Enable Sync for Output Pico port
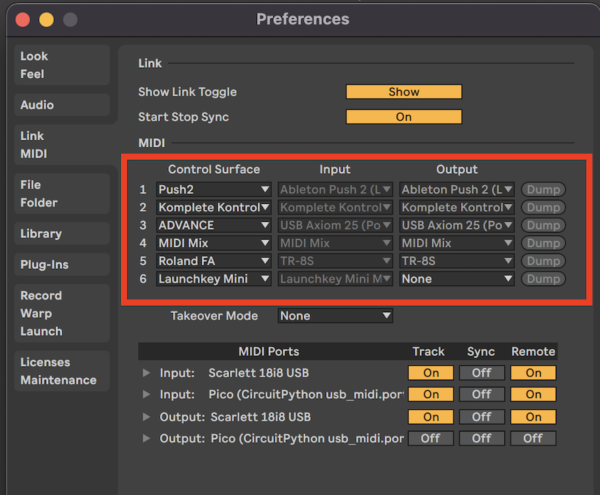The image size is (600, 495). [482, 438]
